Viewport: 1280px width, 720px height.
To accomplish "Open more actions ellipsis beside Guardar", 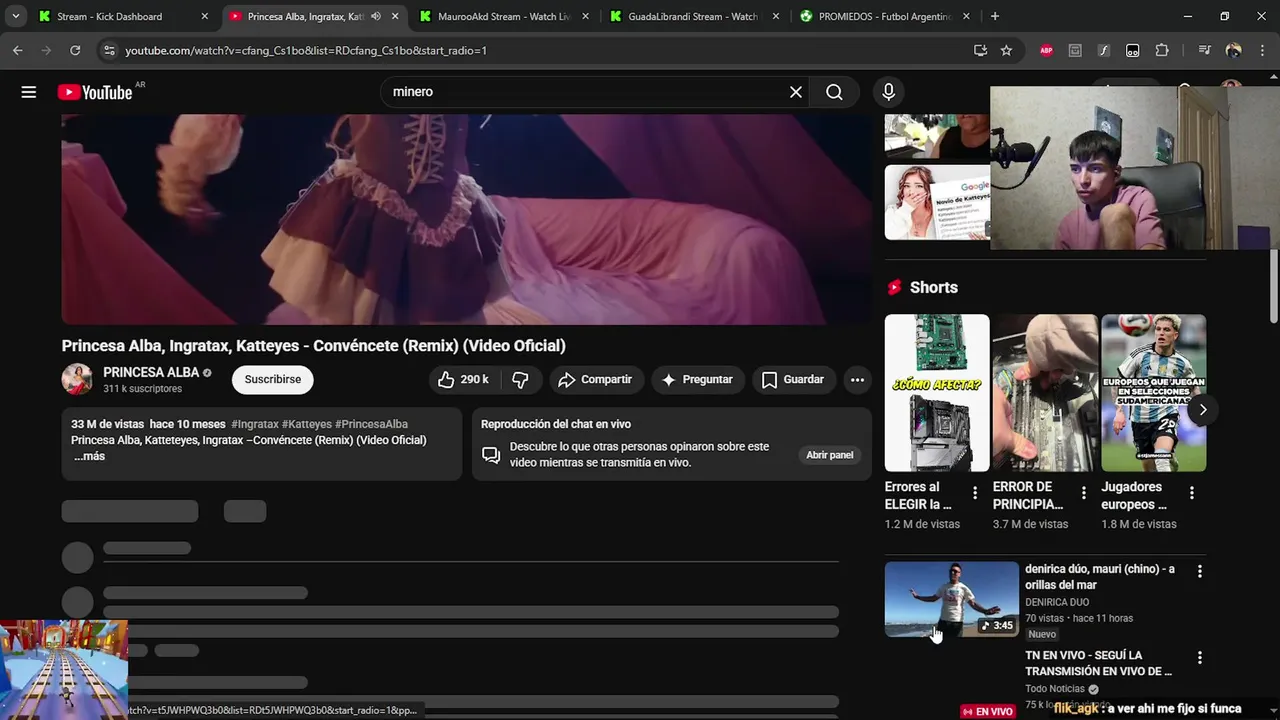I will click(x=857, y=380).
